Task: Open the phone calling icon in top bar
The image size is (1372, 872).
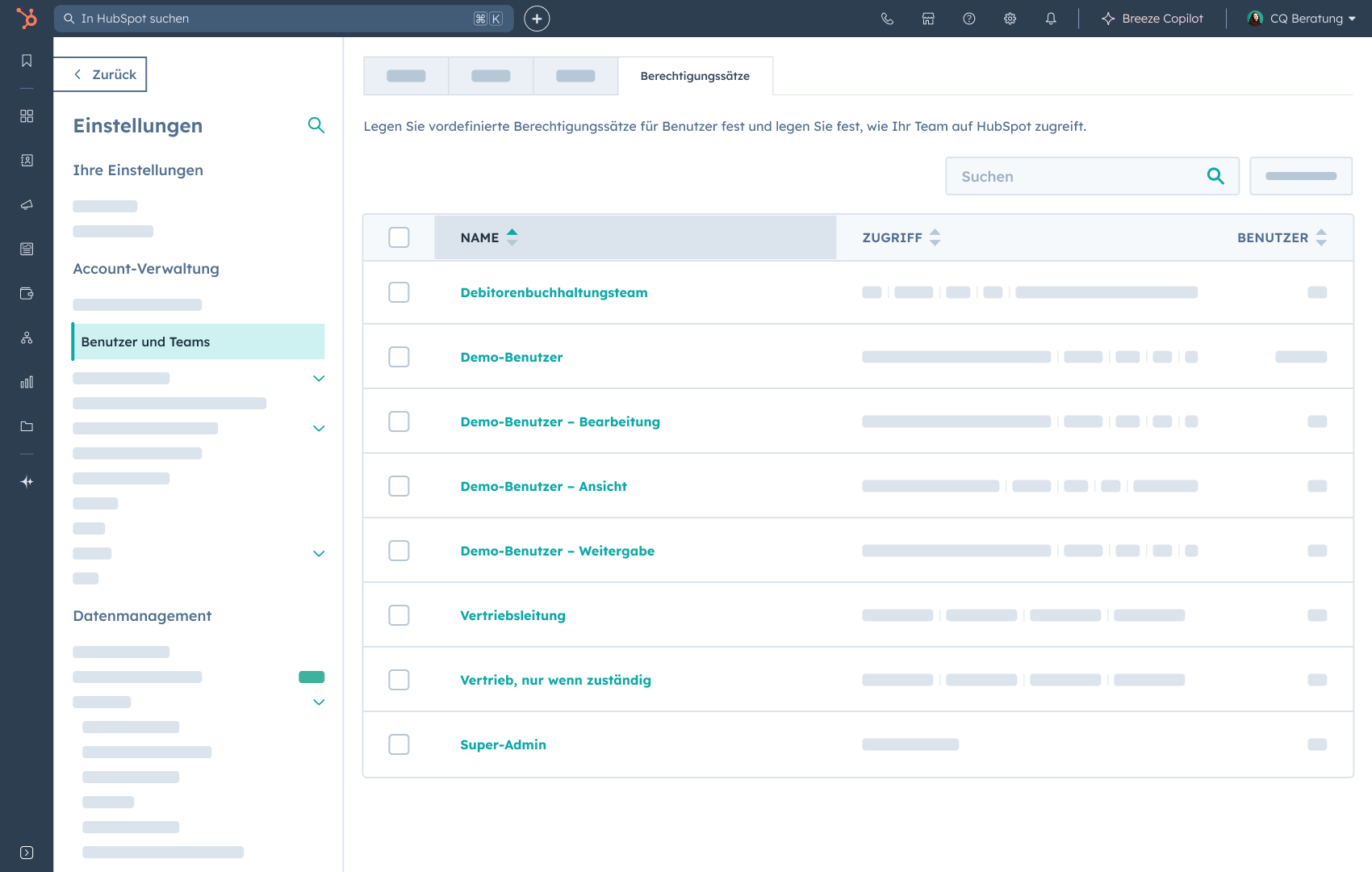Action: point(888,19)
